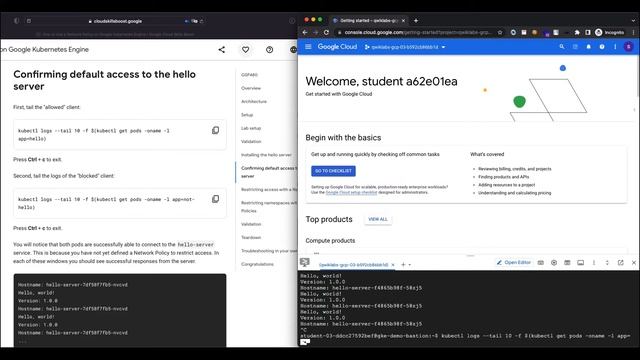Click the heart favorite icon on lab page
This screenshot has width=640, height=360.
pyautogui.click(x=245, y=50)
